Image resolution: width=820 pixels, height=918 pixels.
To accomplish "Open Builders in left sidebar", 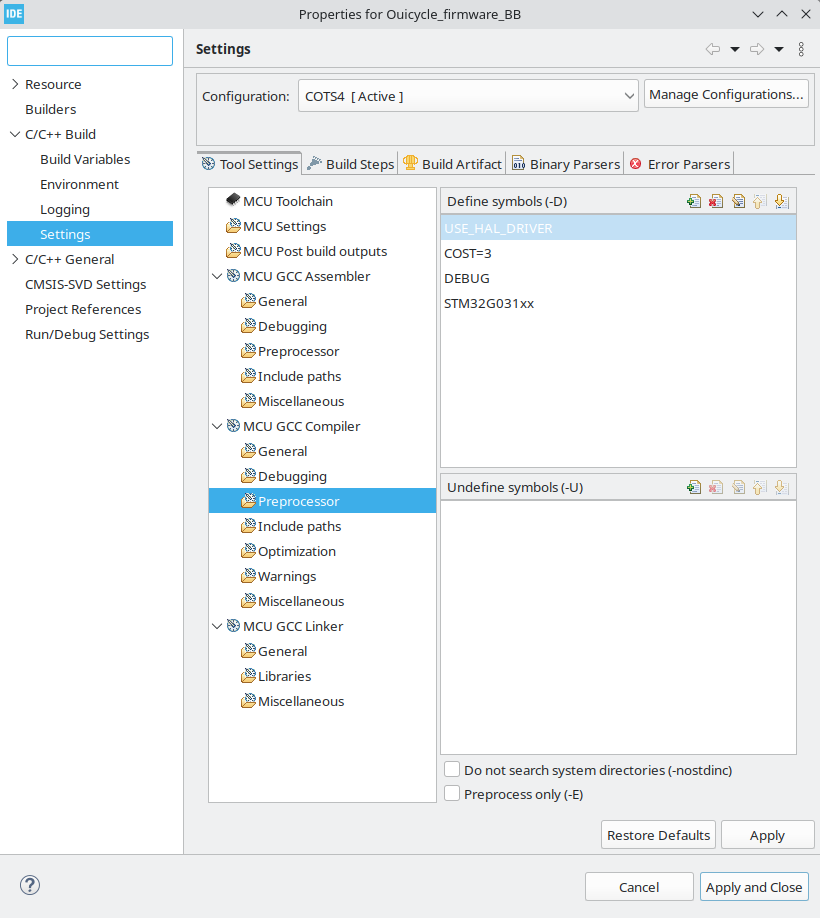I will click(50, 109).
